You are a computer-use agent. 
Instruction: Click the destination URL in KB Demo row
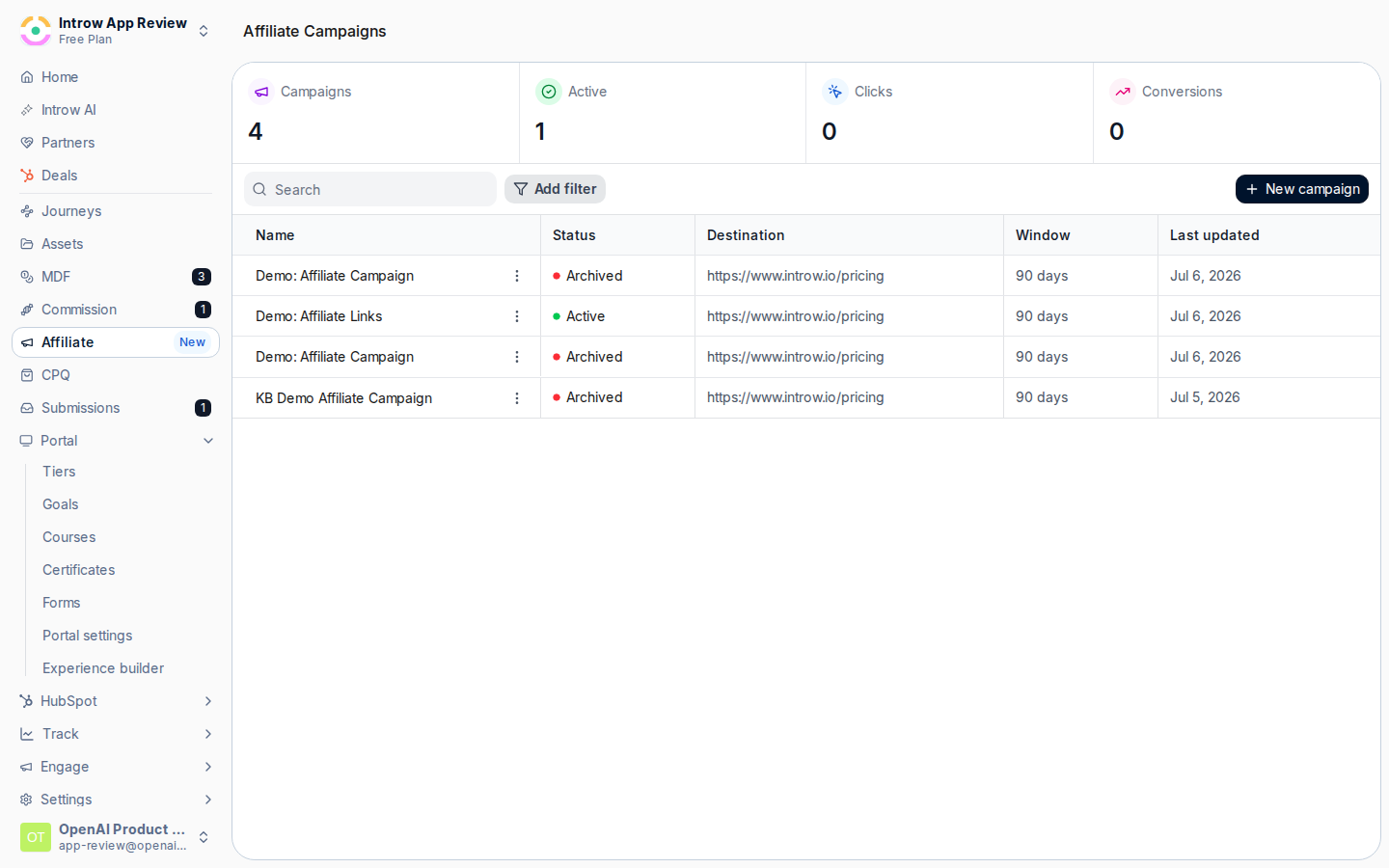796,397
